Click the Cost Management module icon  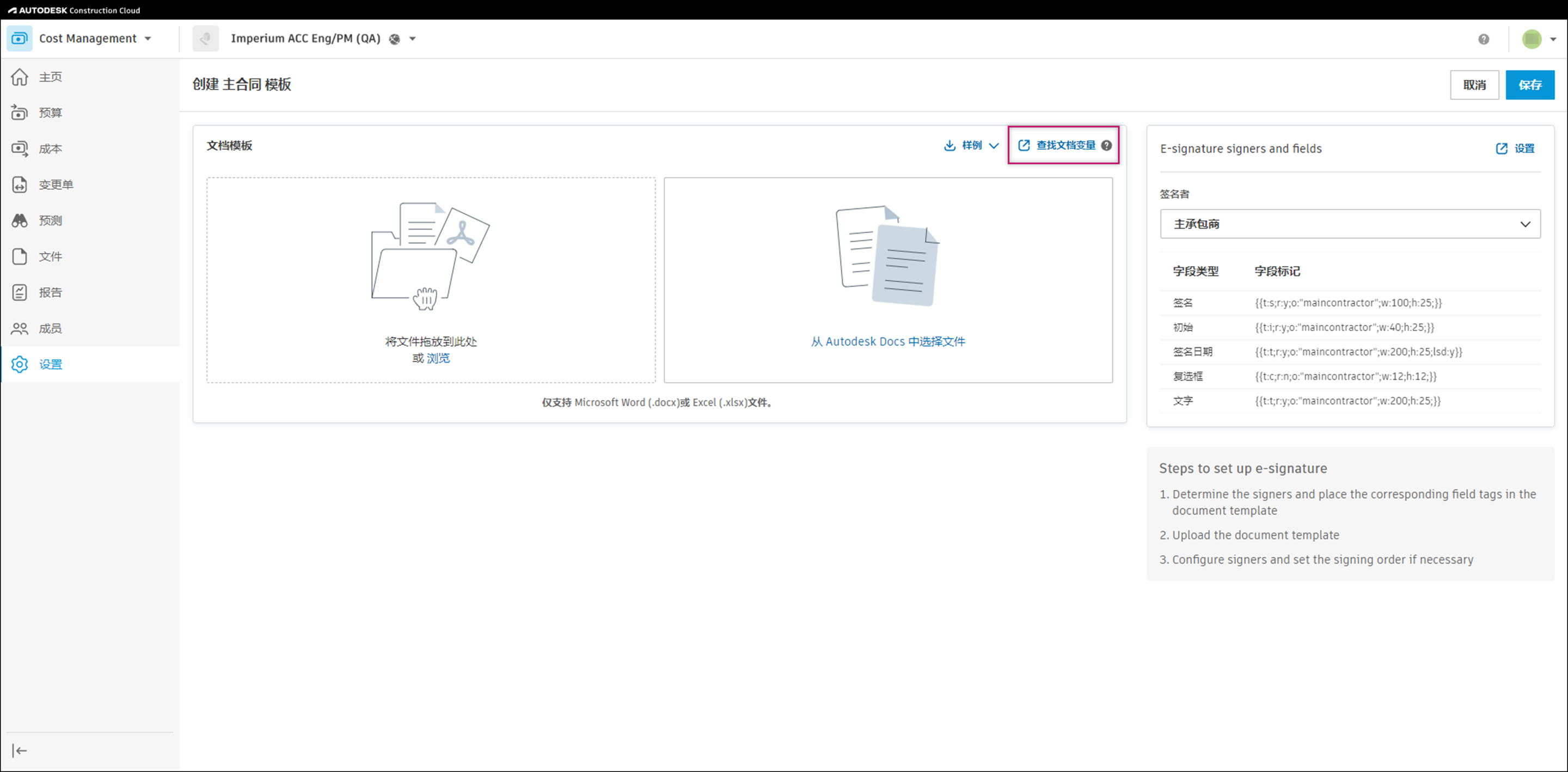tap(20, 38)
